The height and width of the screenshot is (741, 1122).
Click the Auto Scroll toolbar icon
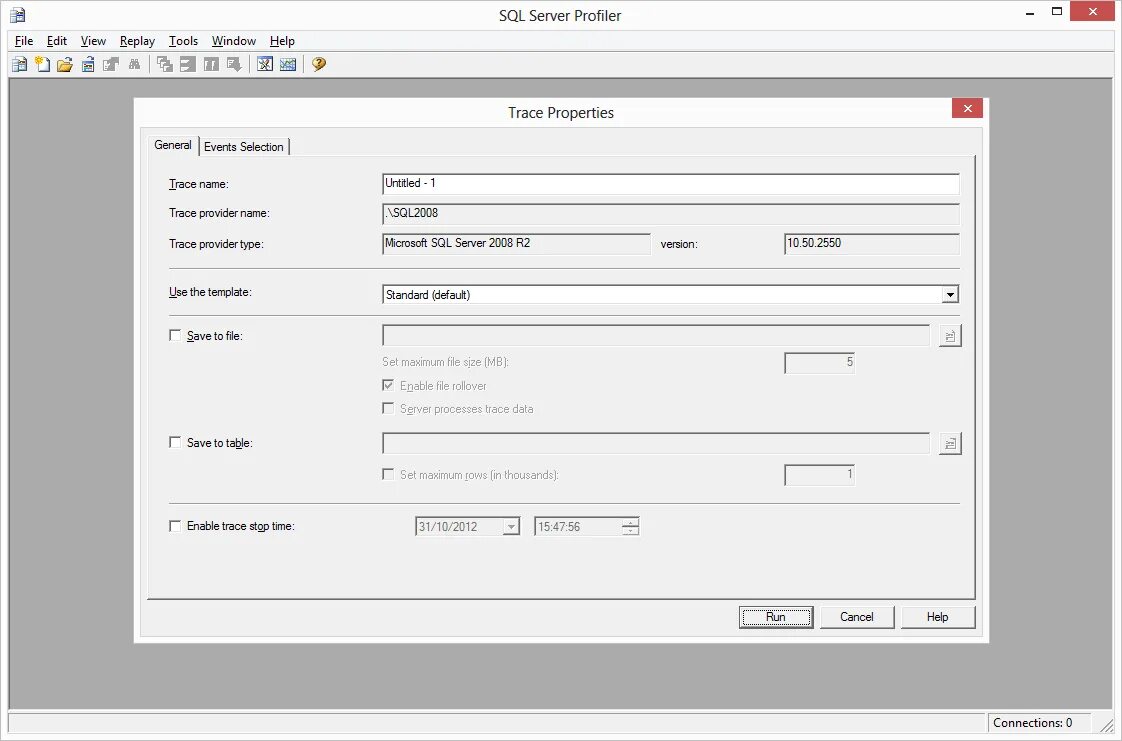point(233,64)
